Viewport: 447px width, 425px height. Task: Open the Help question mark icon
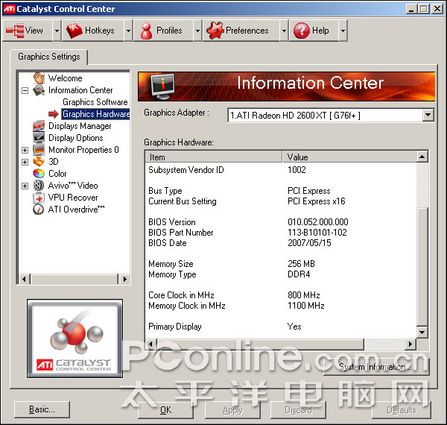(x=301, y=31)
